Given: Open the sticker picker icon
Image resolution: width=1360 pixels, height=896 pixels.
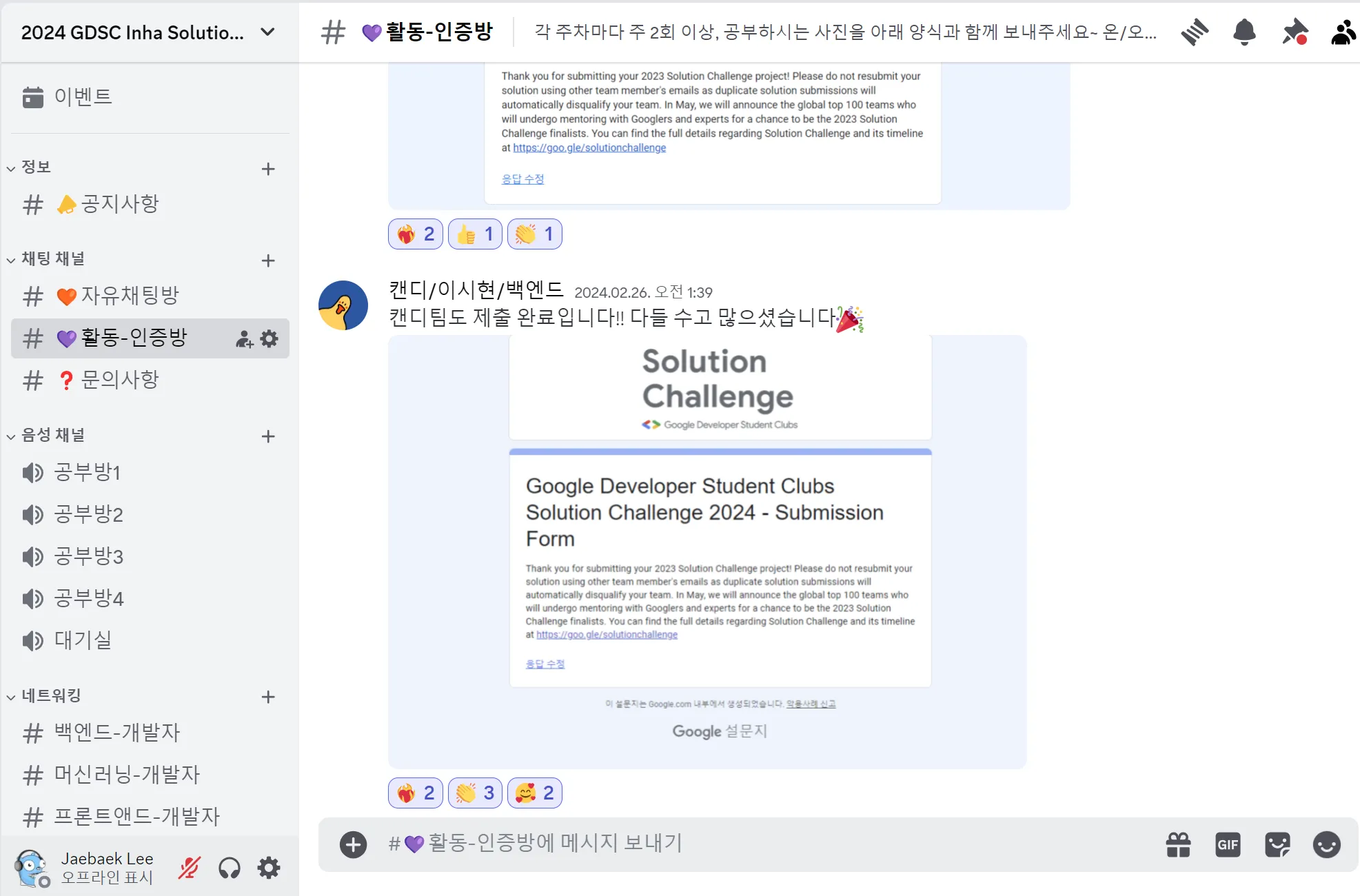Looking at the screenshot, I should [x=1277, y=844].
